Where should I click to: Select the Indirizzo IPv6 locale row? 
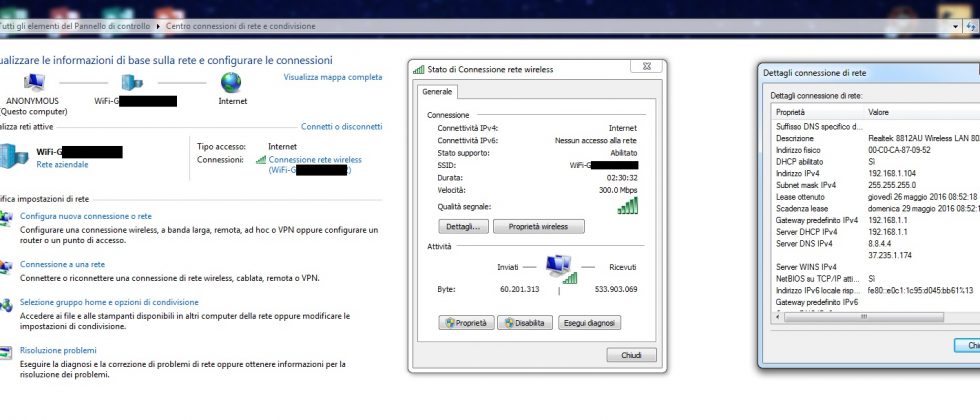click(876, 291)
